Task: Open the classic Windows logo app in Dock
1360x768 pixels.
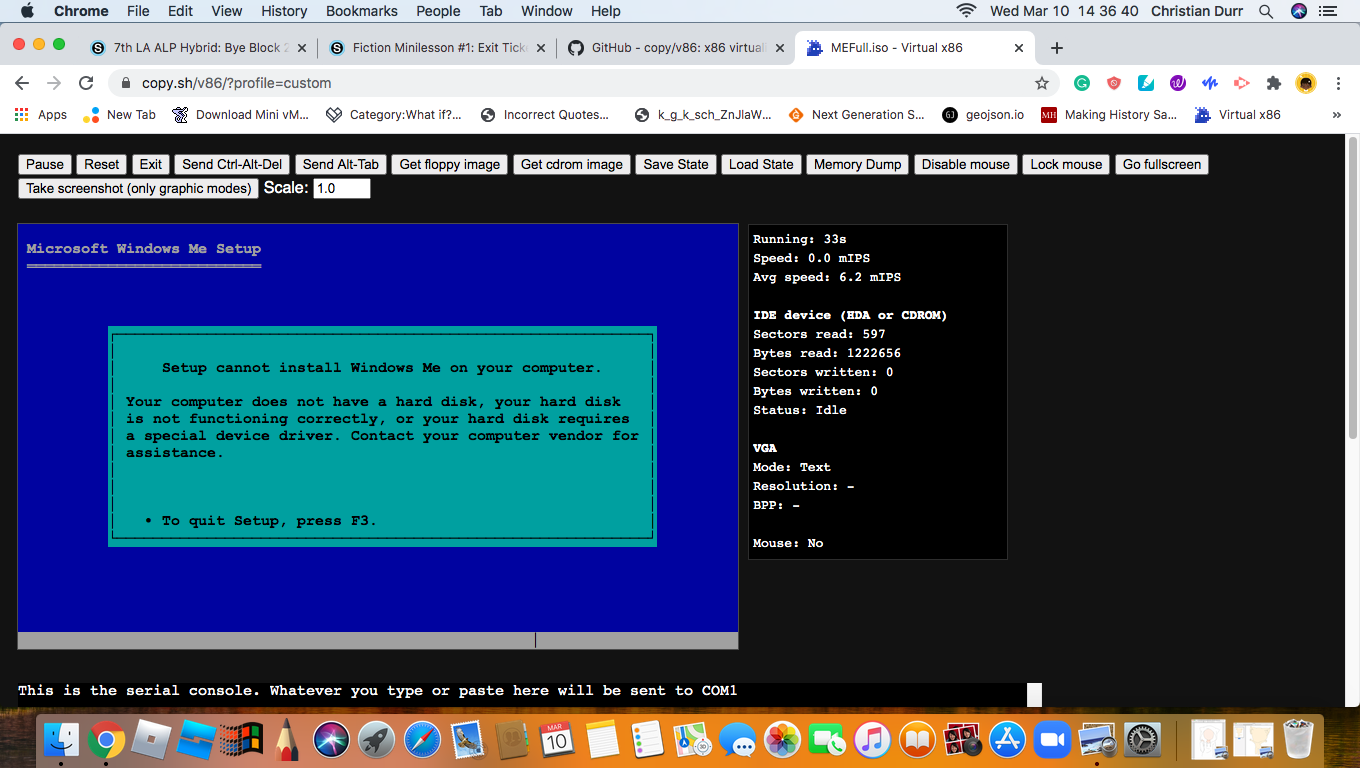Action: [240, 740]
